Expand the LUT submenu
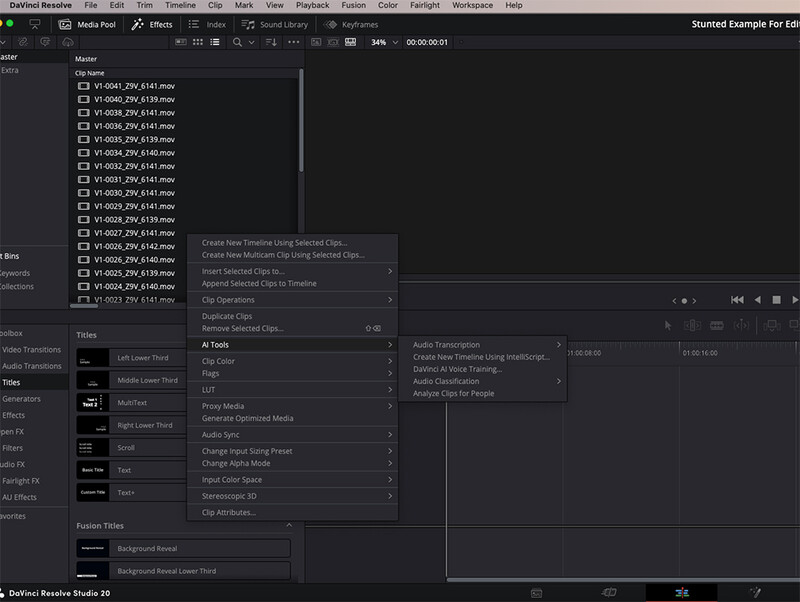Image resolution: width=800 pixels, height=602 pixels. (x=292, y=390)
